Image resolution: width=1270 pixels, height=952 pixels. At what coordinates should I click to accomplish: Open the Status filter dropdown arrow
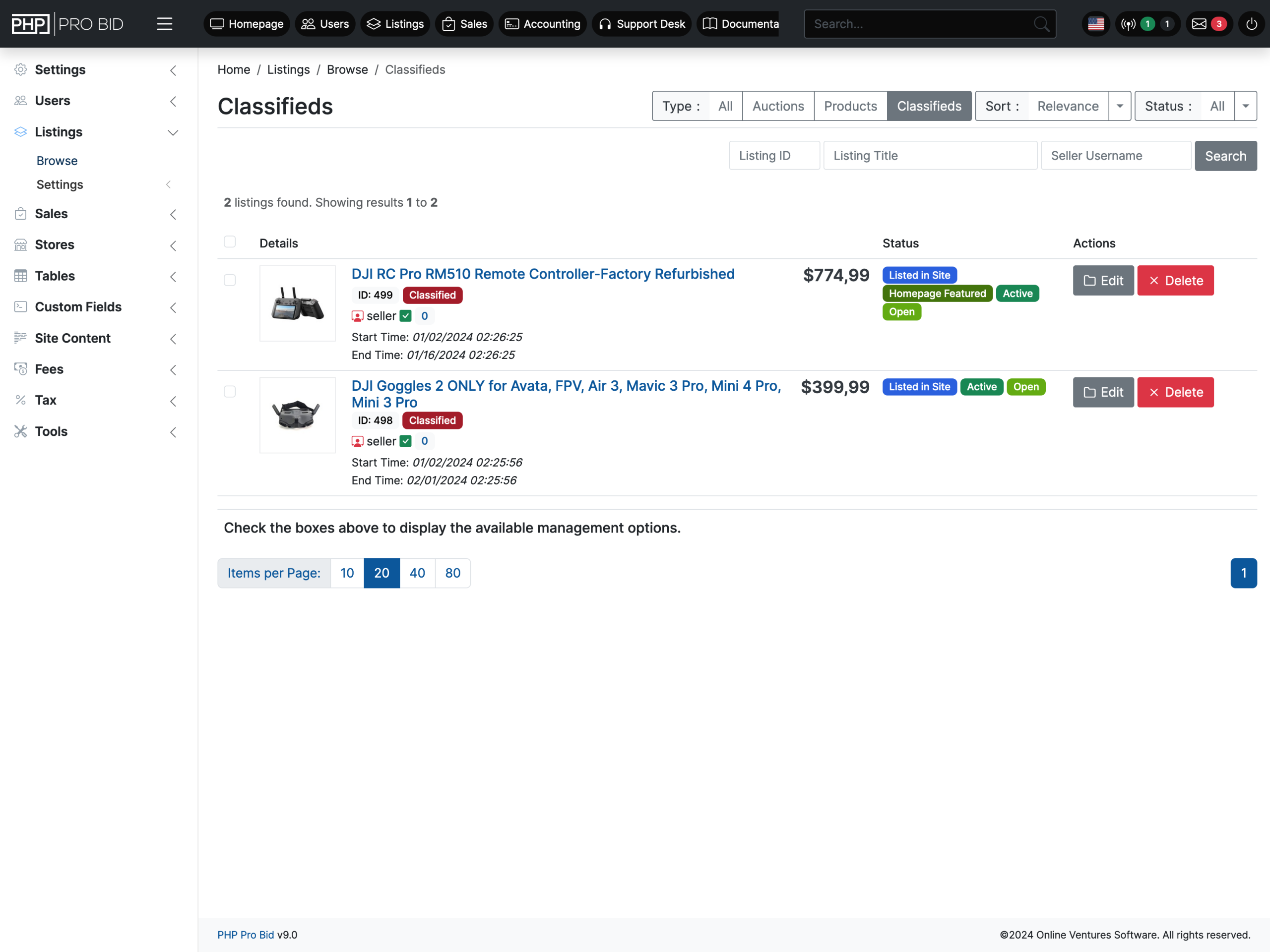tap(1245, 106)
